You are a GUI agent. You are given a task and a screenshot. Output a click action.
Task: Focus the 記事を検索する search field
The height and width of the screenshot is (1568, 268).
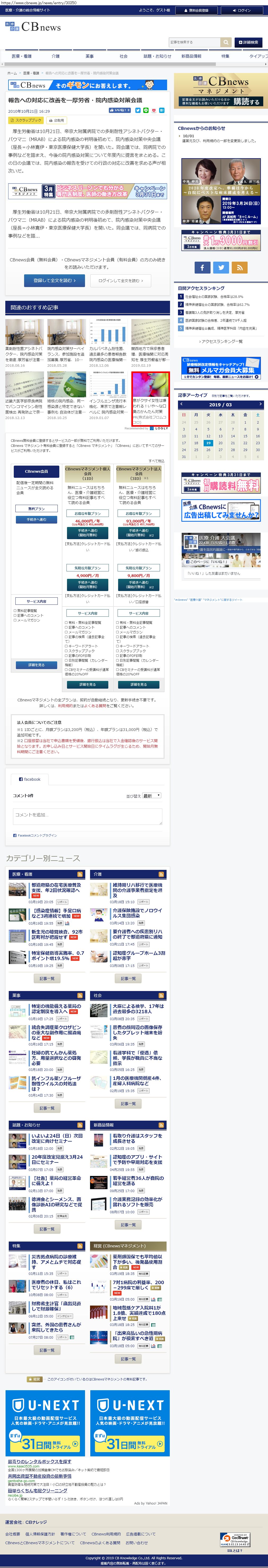194,42
